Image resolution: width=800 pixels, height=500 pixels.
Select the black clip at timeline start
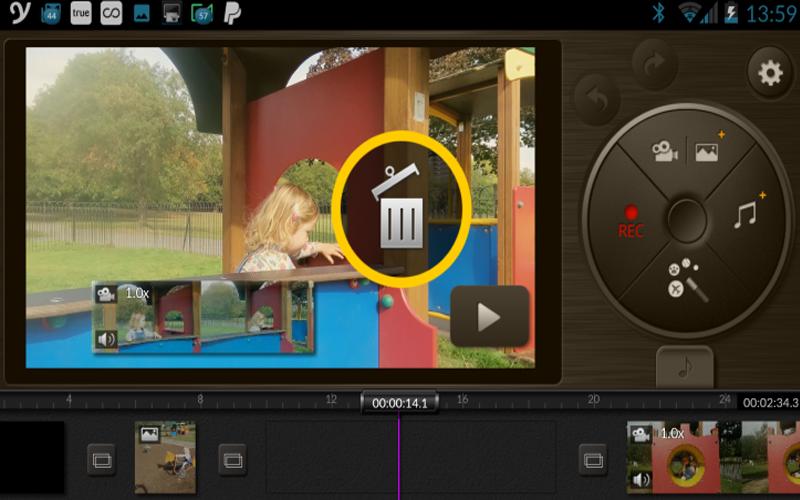[32, 457]
